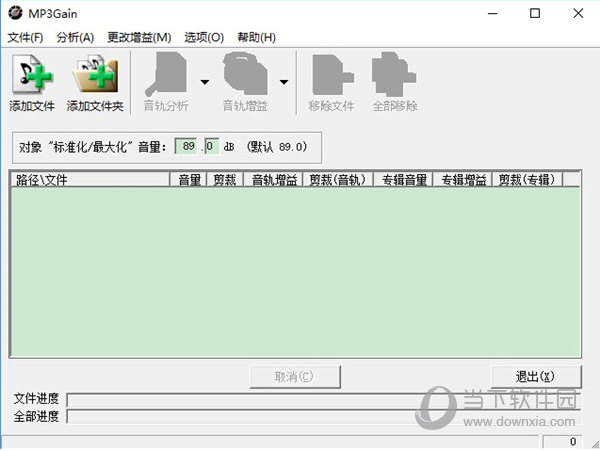Image resolution: width=600 pixels, height=451 pixels.
Task: Click the 专辑增益 column header
Action: point(462,179)
